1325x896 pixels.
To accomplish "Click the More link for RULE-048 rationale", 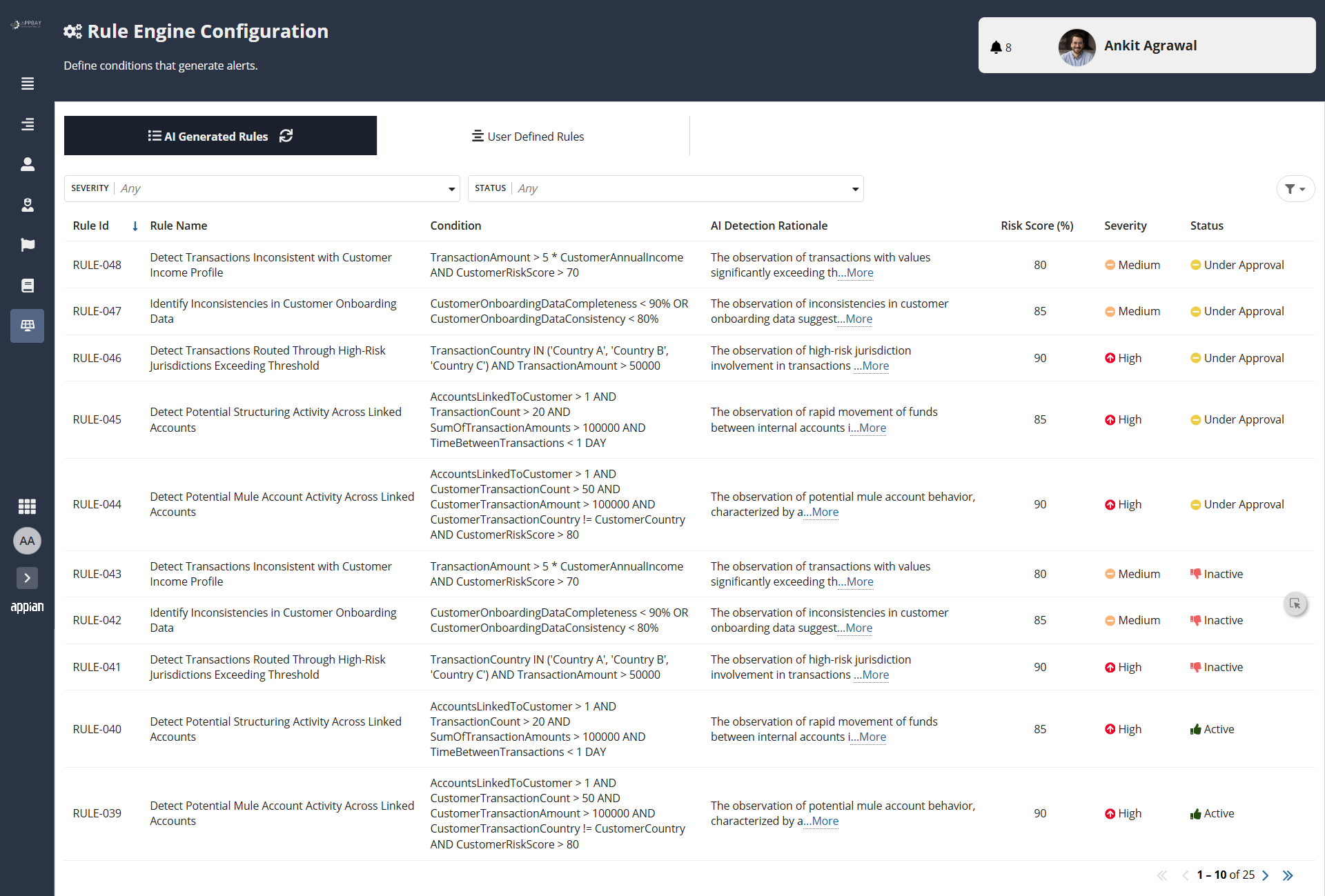I will 860,273.
